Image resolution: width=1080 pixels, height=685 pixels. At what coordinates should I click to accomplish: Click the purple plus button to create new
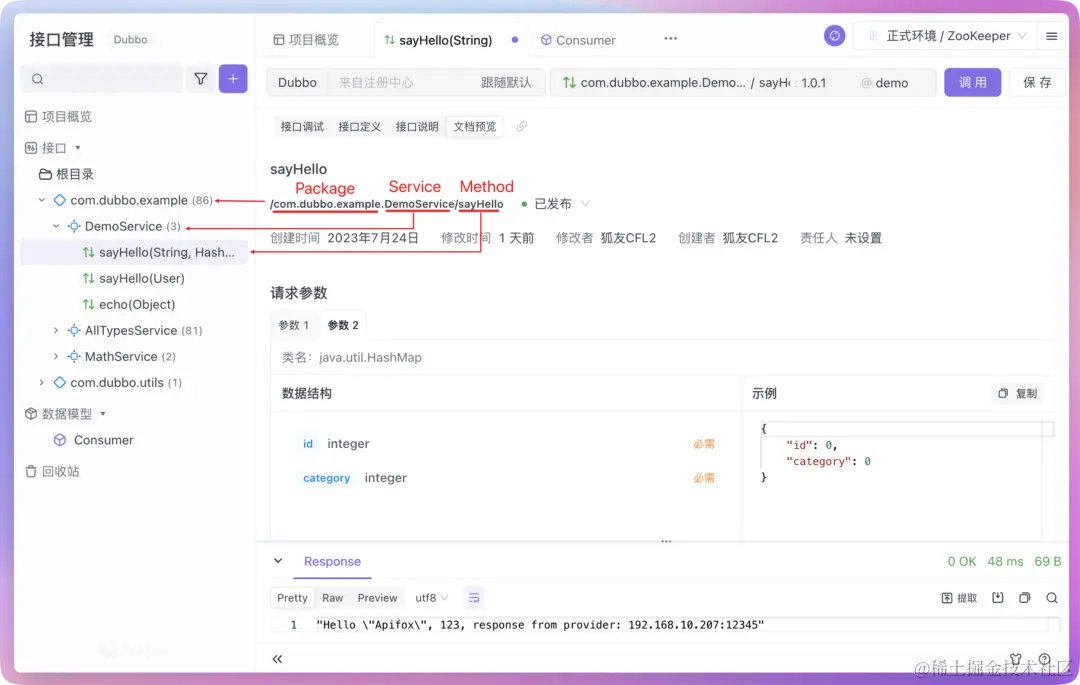click(x=232, y=77)
